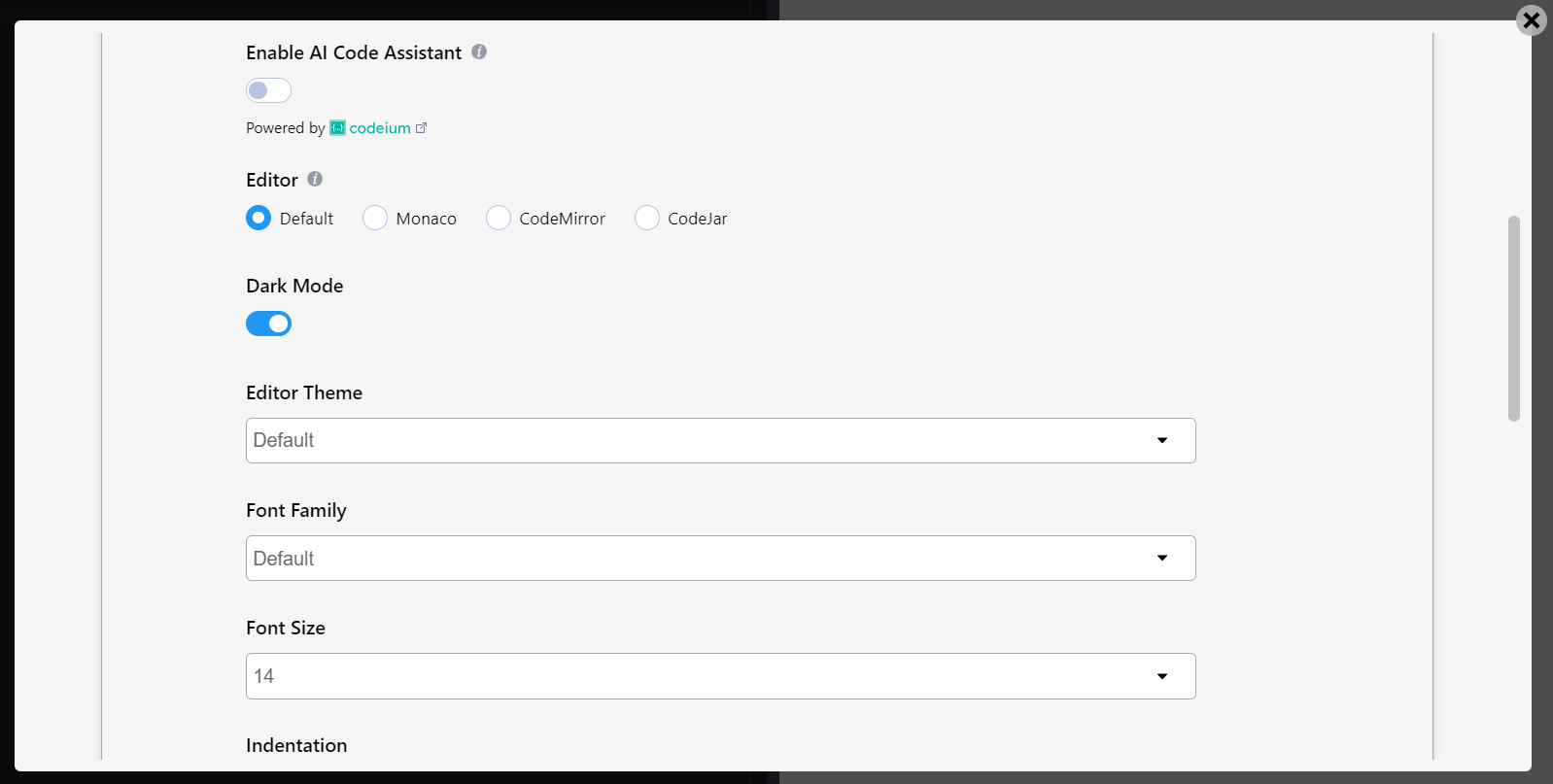The width and height of the screenshot is (1553, 784).
Task: Click the Dark Mode label text
Action: [294, 286]
